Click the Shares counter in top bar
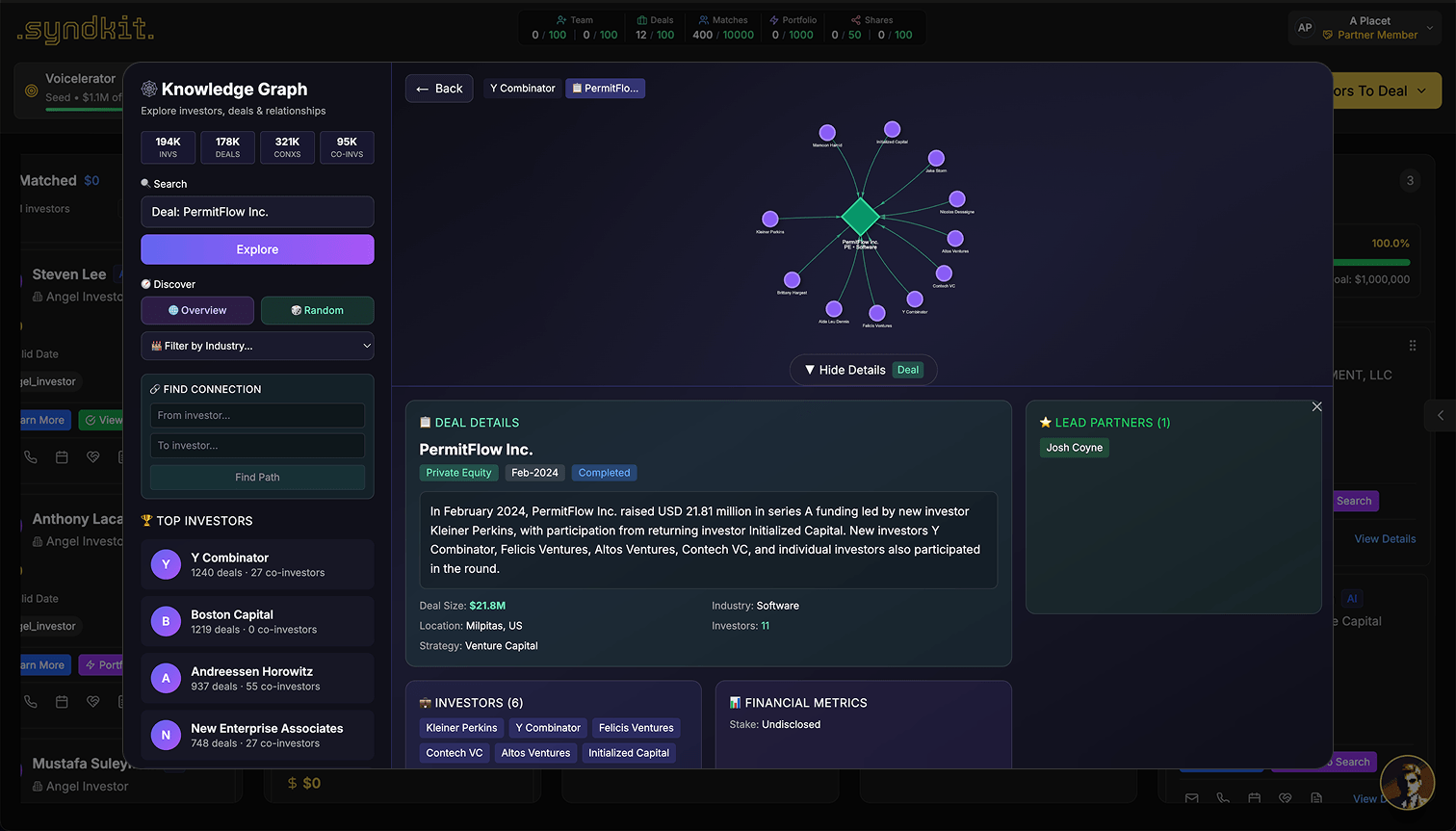Screen dimensions: 1456x831 [x=871, y=28]
